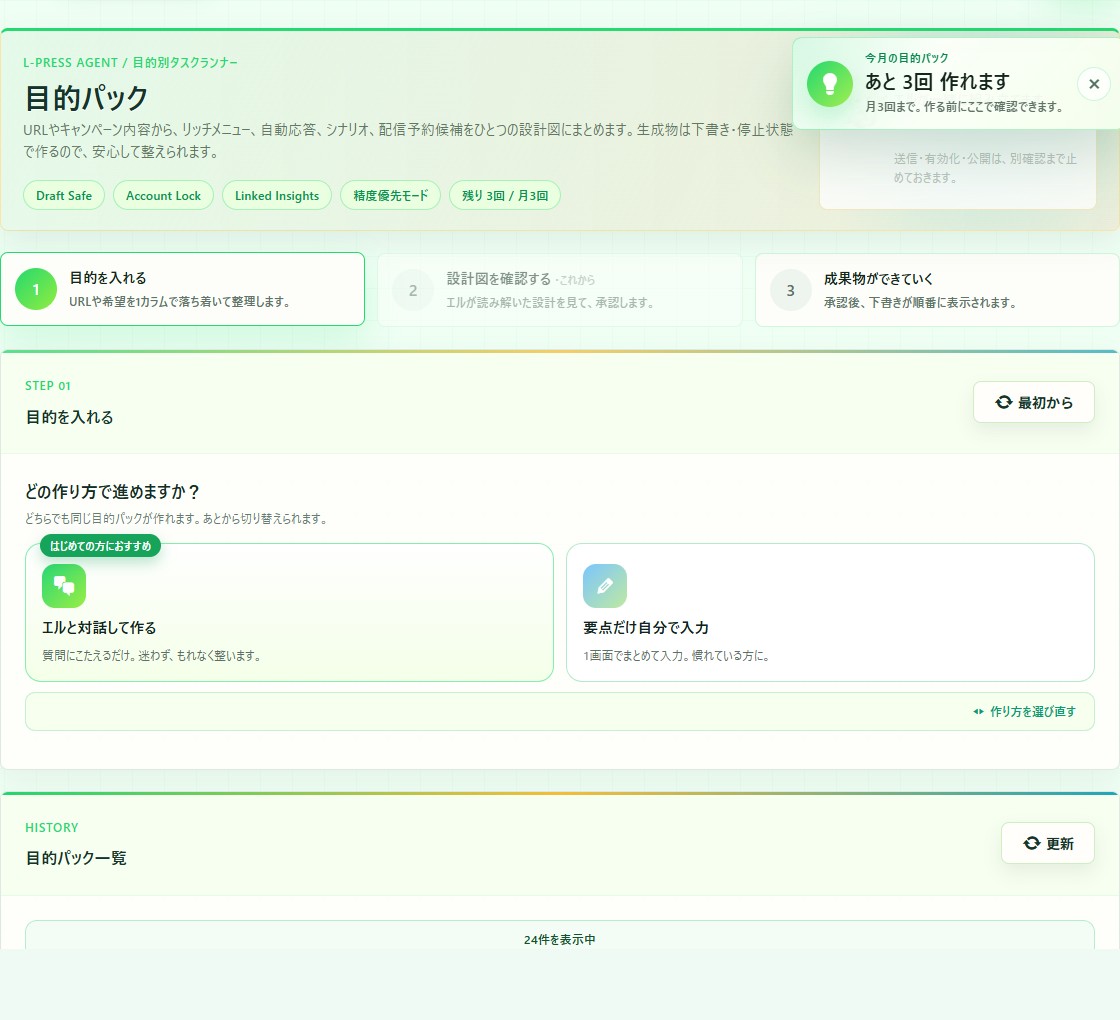Click the どの作り方で進めますか？ heading
Image resolution: width=1120 pixels, height=1020 pixels.
(x=113, y=491)
